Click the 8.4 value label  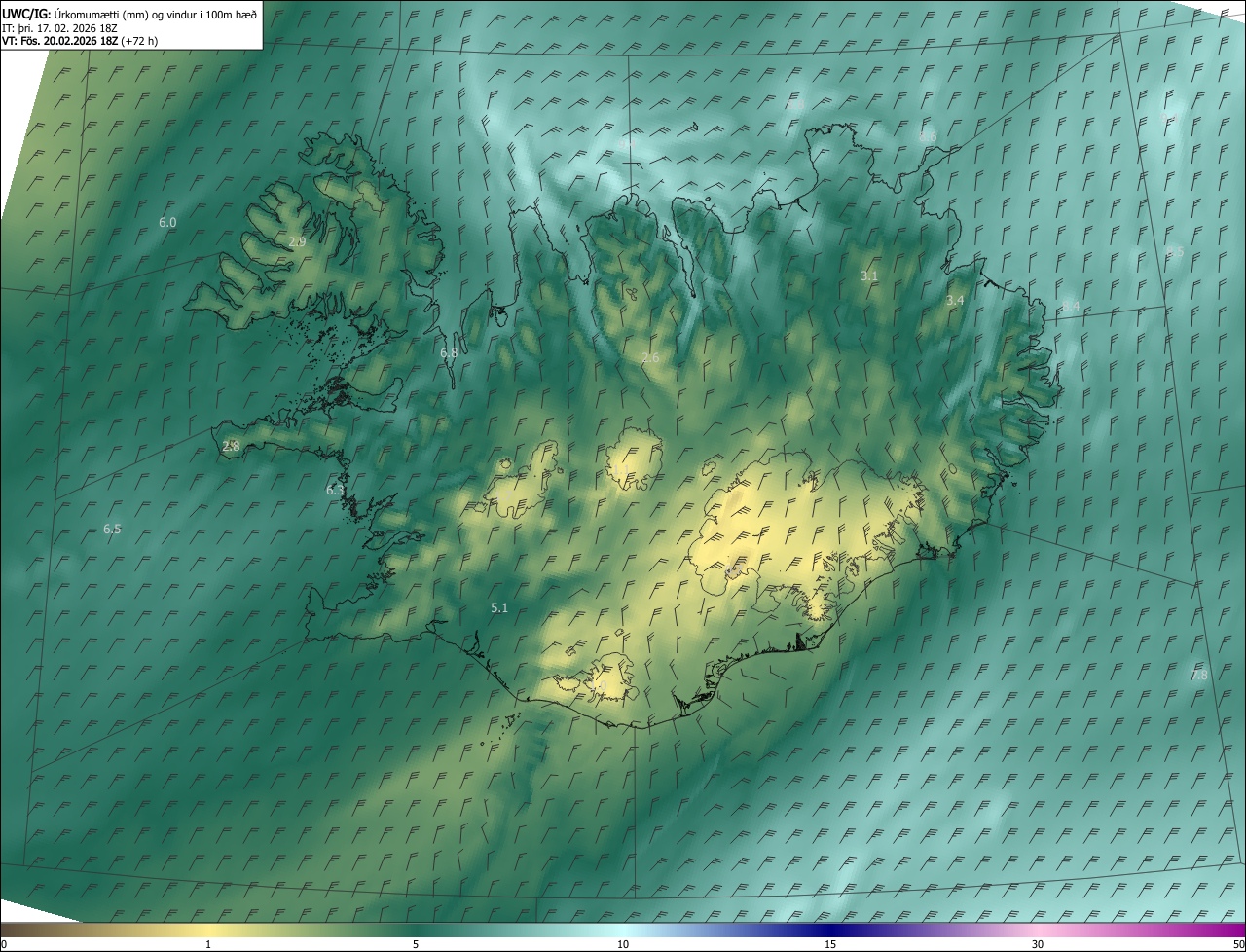point(1071,307)
